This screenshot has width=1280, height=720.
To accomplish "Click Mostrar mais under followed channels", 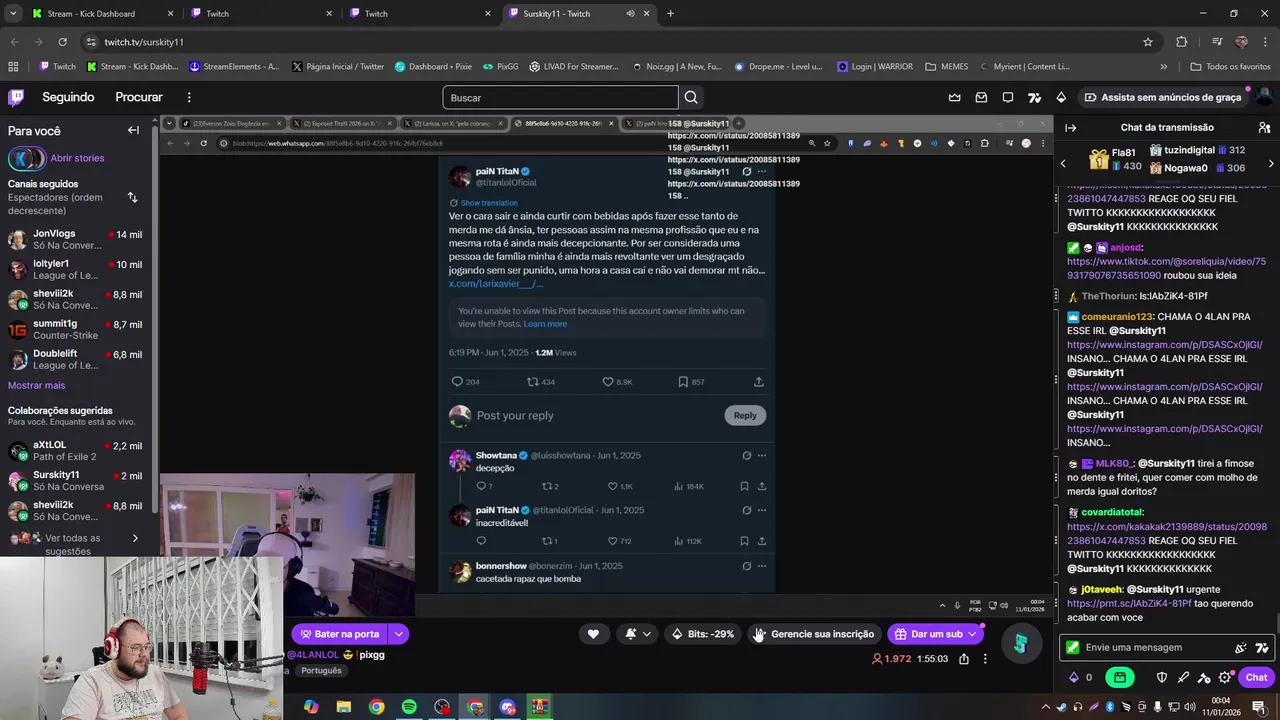I will coord(36,385).
